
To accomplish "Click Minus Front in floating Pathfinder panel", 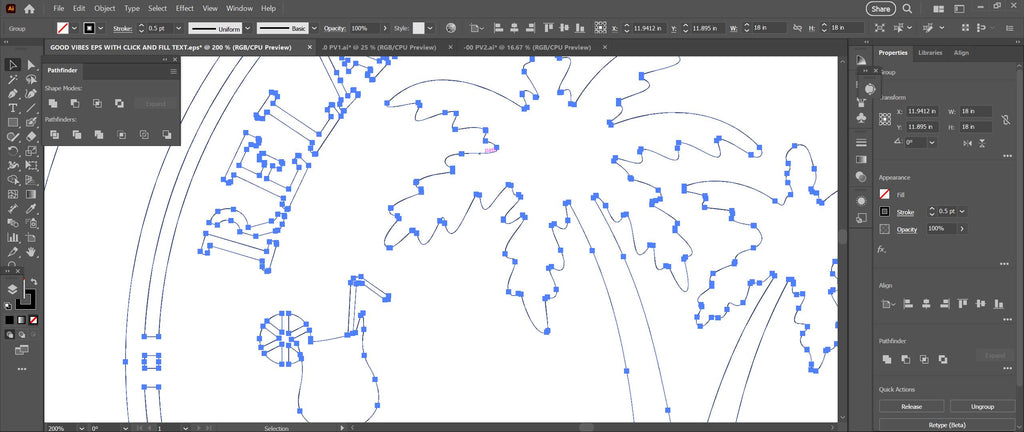I will [x=75, y=103].
